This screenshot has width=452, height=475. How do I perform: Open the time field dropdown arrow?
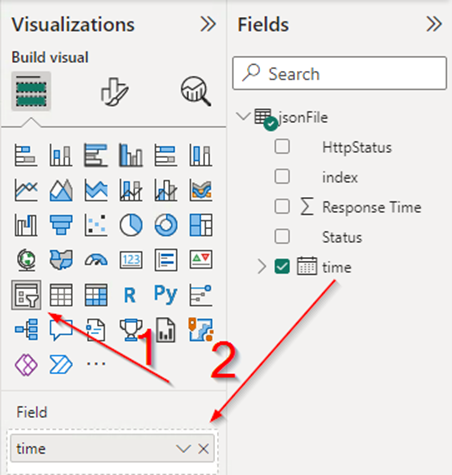pyautogui.click(x=183, y=449)
